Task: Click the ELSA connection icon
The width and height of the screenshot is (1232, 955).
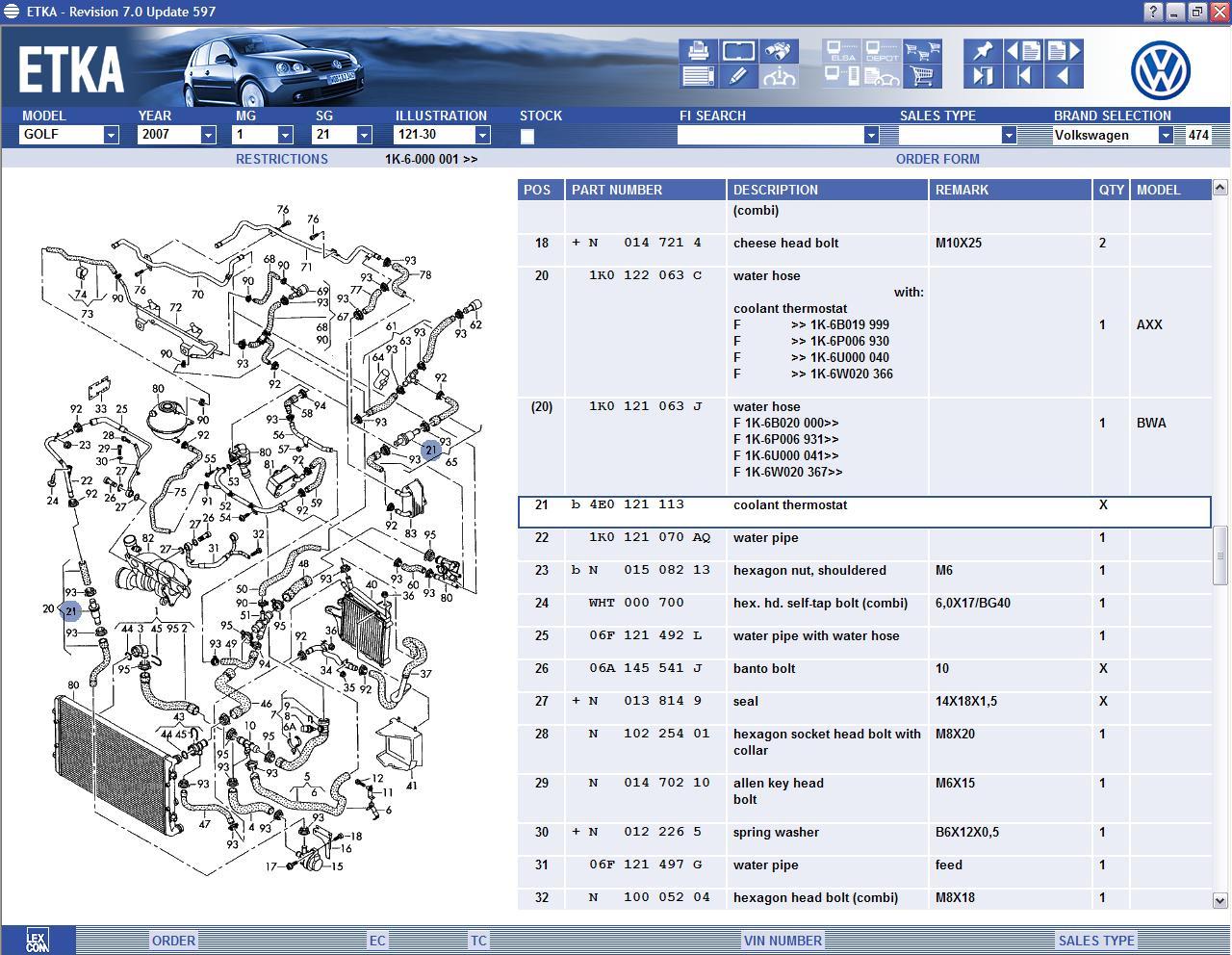Action: (842, 51)
